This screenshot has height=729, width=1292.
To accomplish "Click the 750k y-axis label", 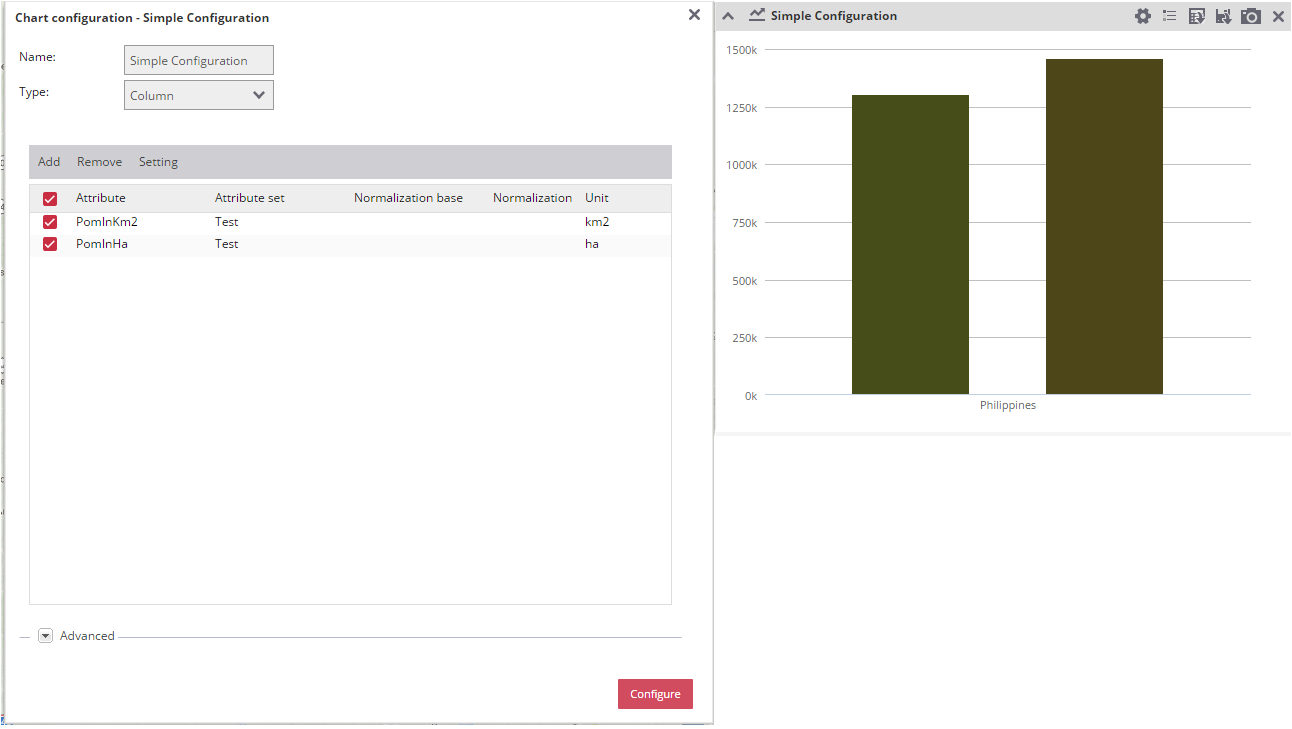I will (x=745, y=223).
